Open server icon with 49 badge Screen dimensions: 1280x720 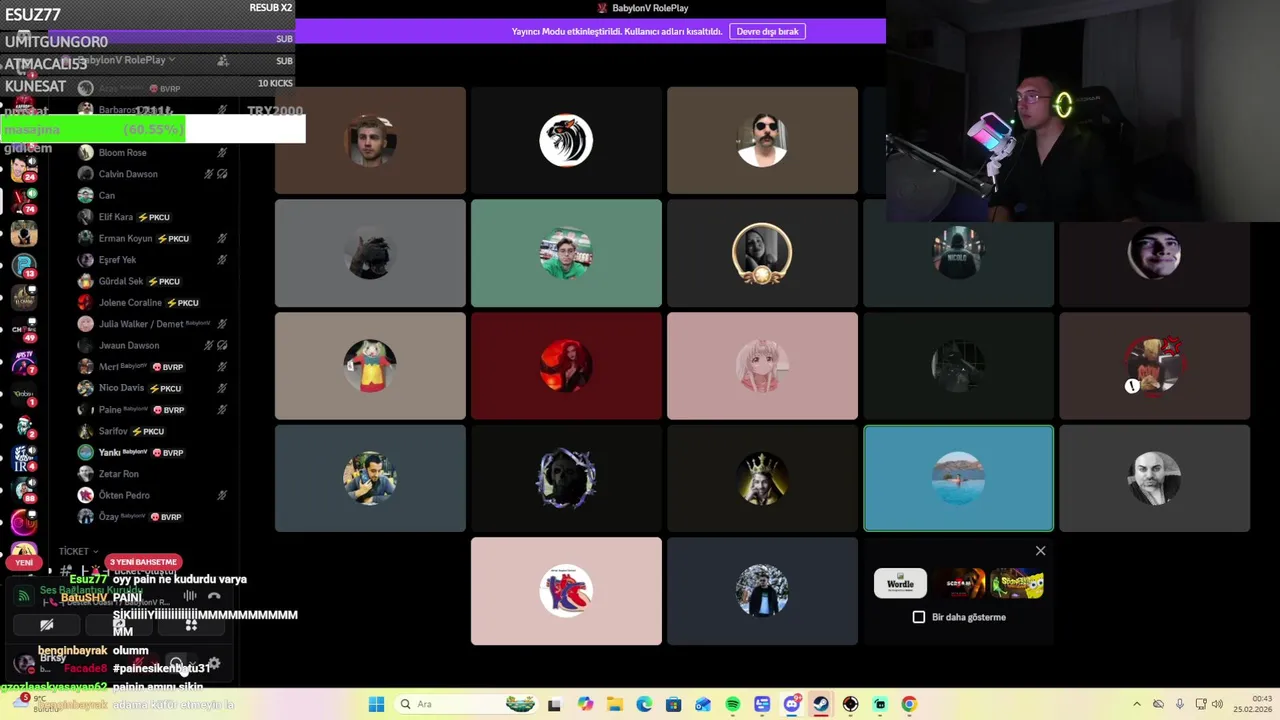click(23, 329)
